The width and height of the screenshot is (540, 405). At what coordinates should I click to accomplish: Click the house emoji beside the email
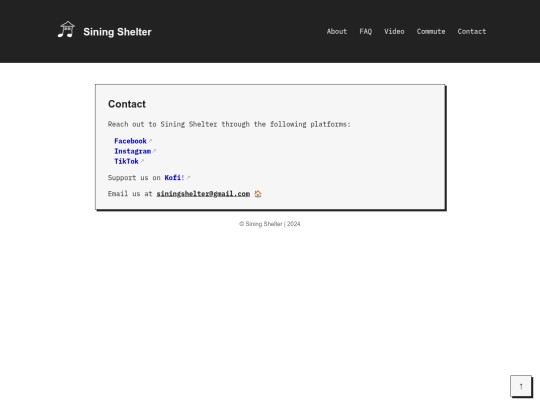tap(258, 194)
